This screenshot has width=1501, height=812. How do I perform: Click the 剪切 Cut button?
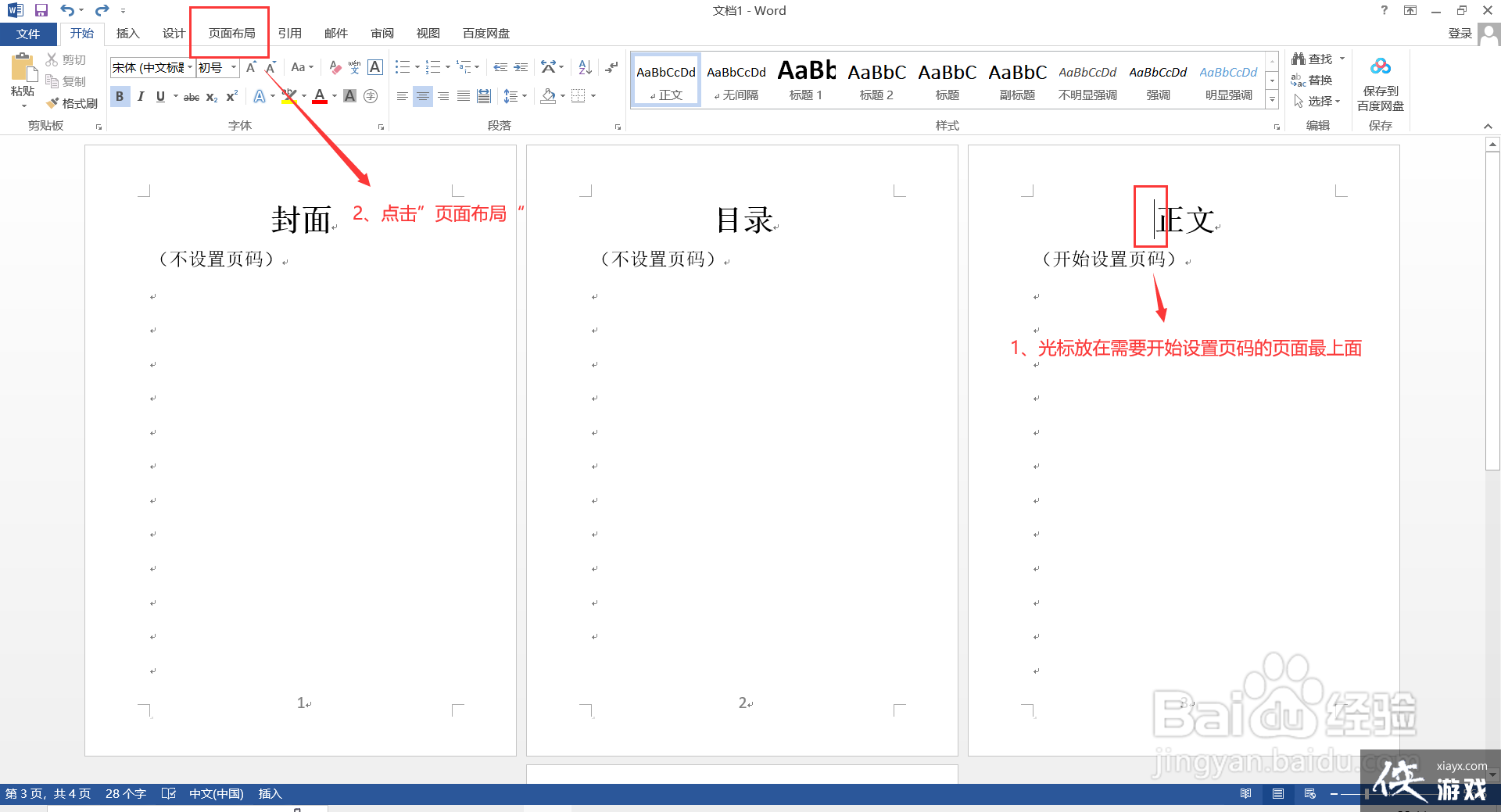pyautogui.click(x=66, y=59)
